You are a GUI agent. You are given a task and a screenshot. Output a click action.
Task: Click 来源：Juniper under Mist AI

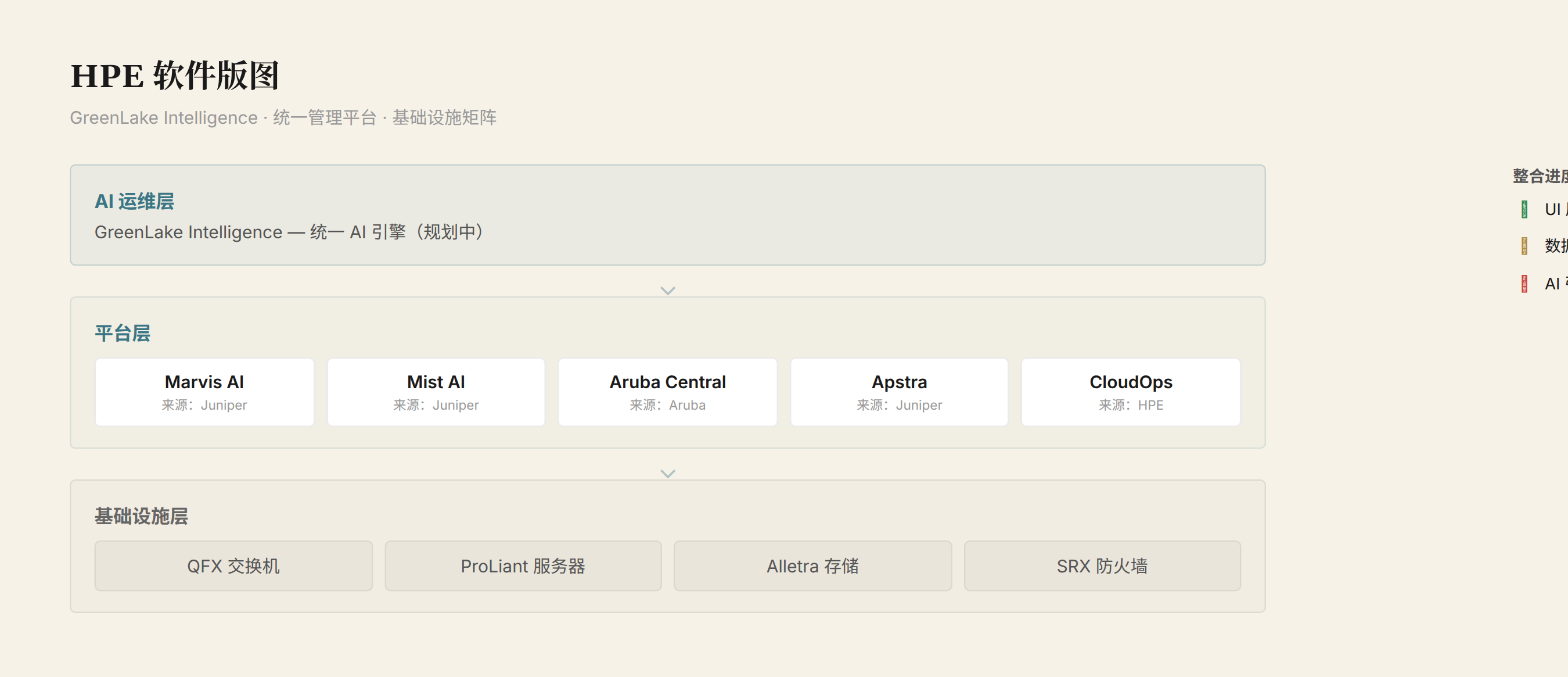[436, 405]
